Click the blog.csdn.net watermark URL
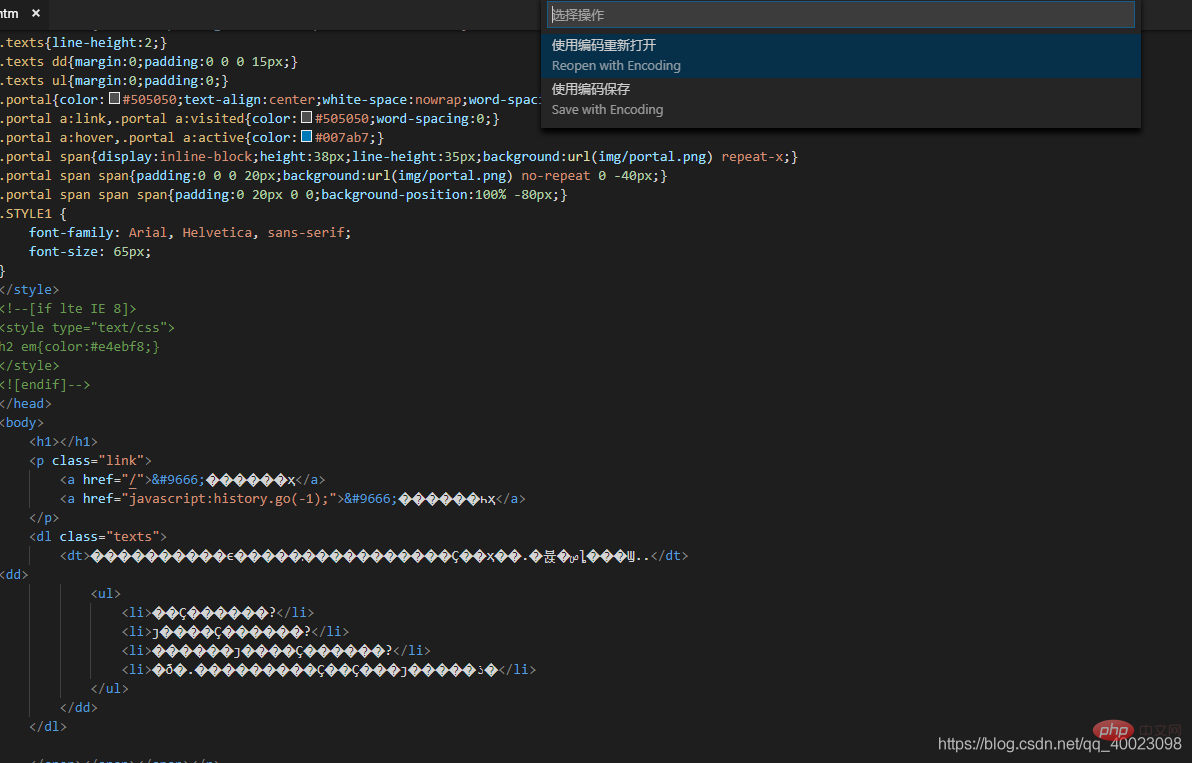The height and width of the screenshot is (763, 1192). [x=1059, y=744]
